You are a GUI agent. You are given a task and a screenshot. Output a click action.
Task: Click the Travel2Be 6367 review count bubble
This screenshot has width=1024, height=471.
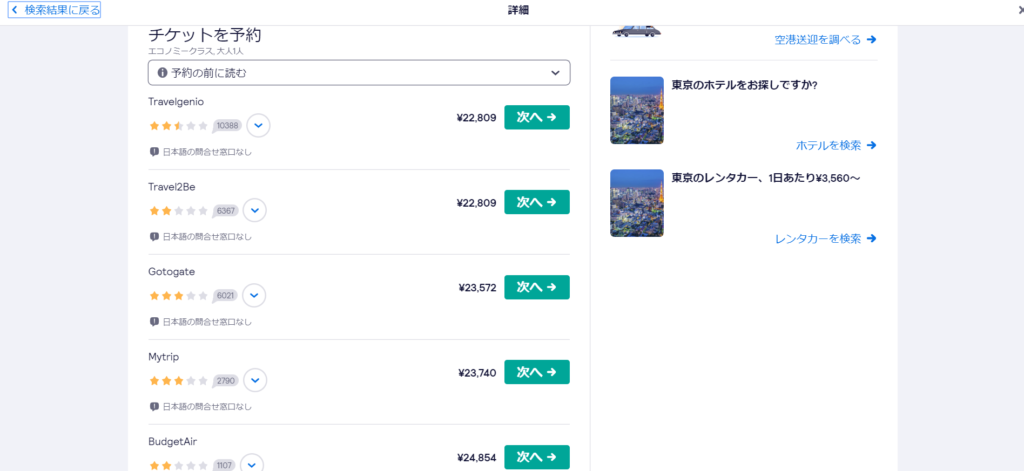[x=225, y=210]
